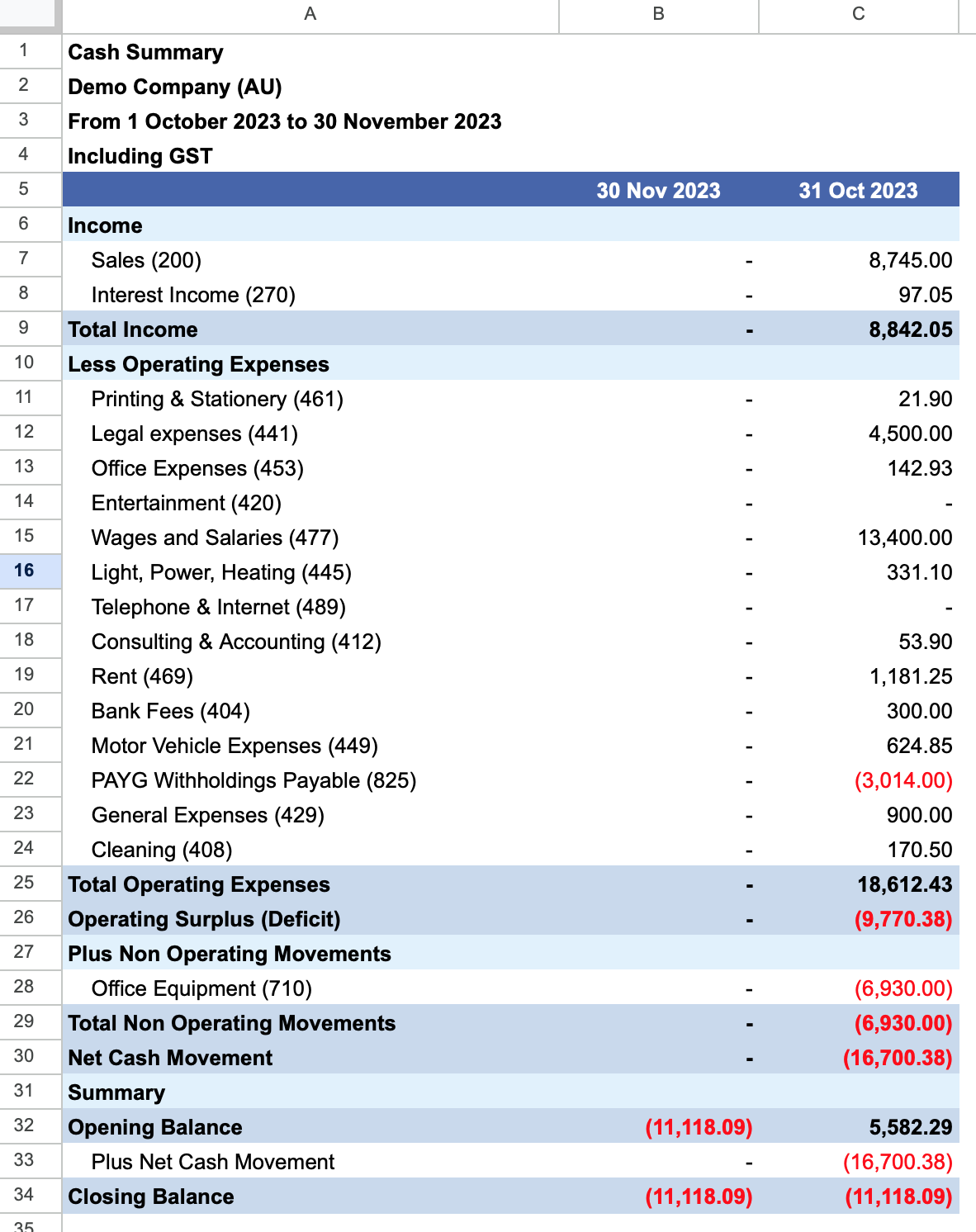Click the Interest Income value 97.05
Image resolution: width=976 pixels, height=1232 pixels.
pos(925,295)
